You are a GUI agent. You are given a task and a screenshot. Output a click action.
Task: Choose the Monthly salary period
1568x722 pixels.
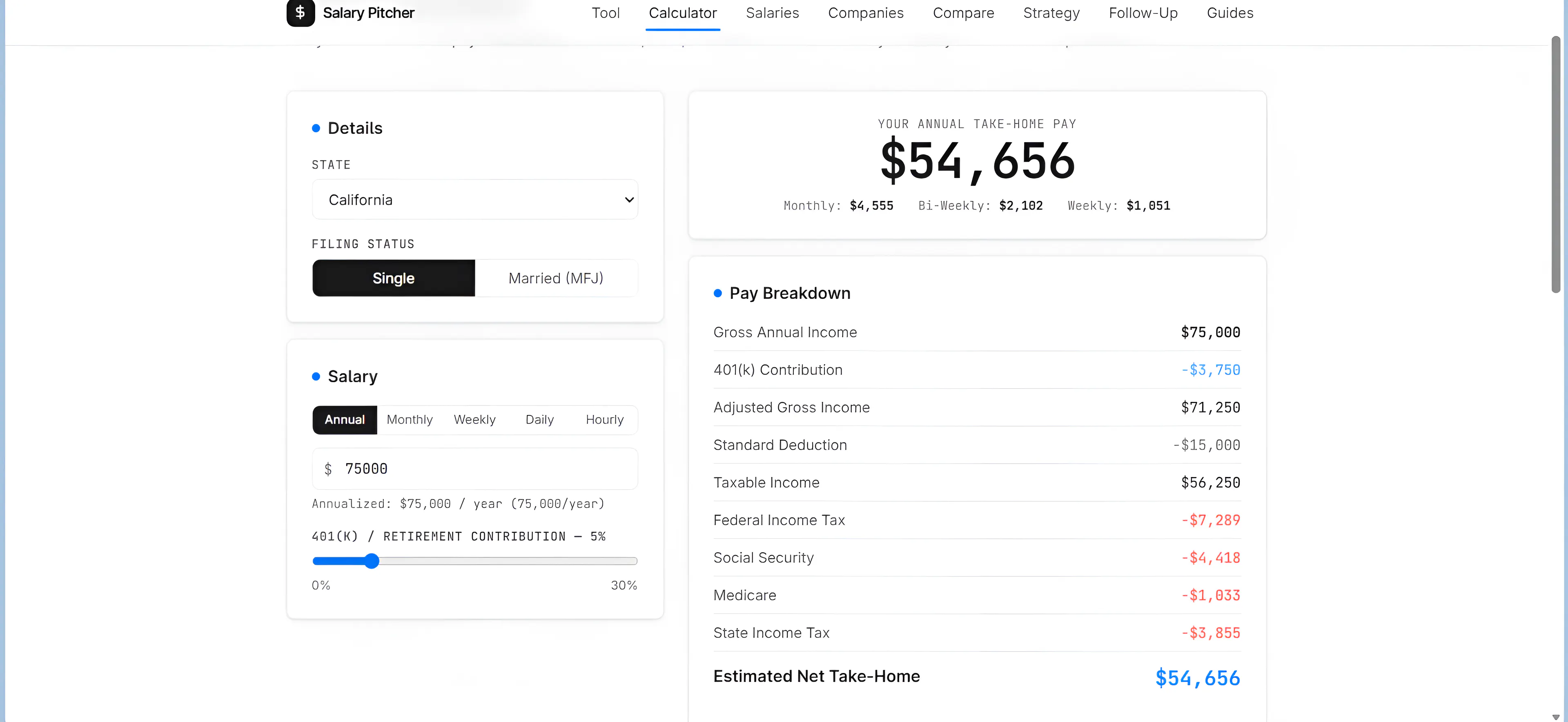[x=410, y=419]
